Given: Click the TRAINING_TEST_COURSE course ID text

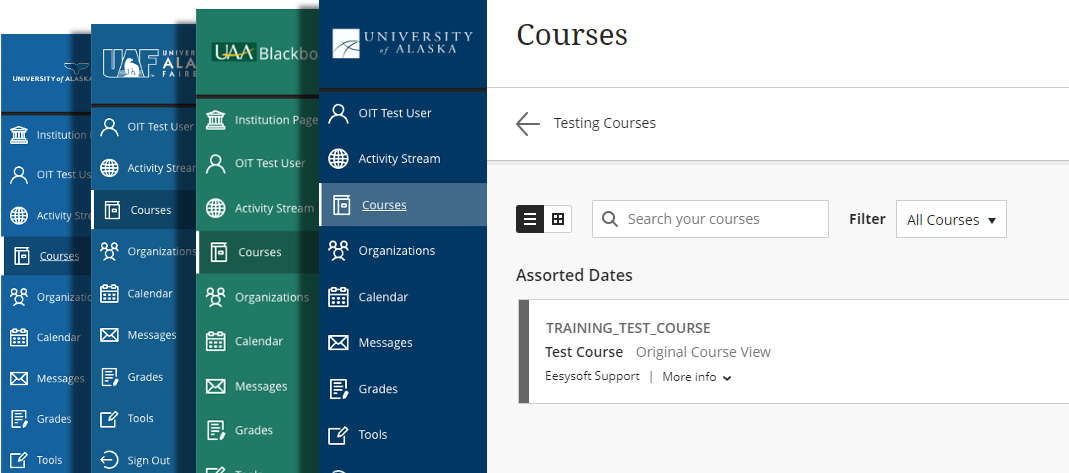Looking at the screenshot, I should coord(628,328).
